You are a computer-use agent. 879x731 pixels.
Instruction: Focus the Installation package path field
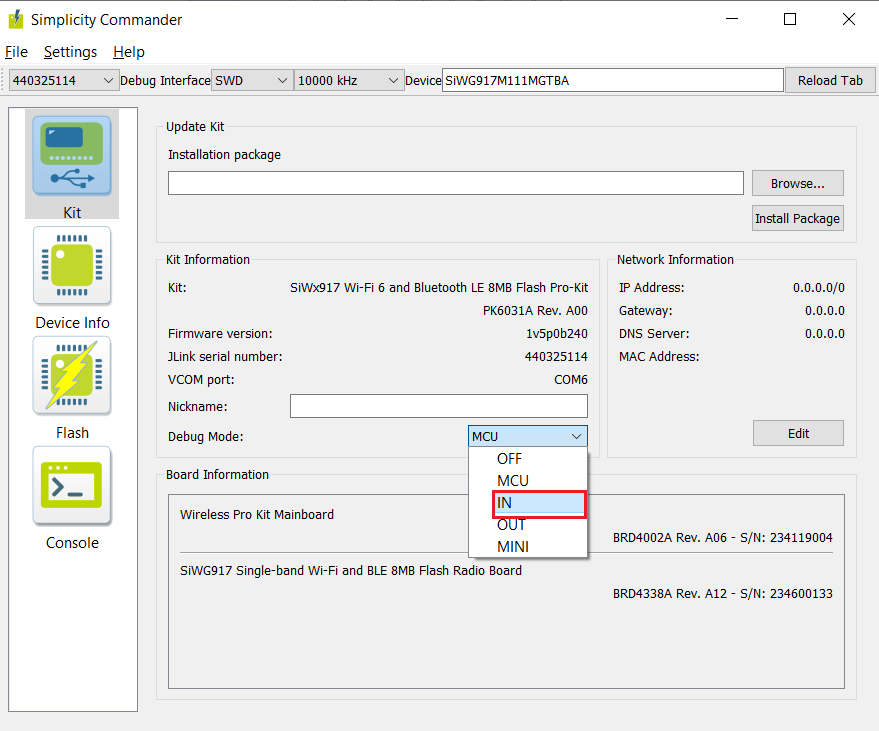coord(456,183)
